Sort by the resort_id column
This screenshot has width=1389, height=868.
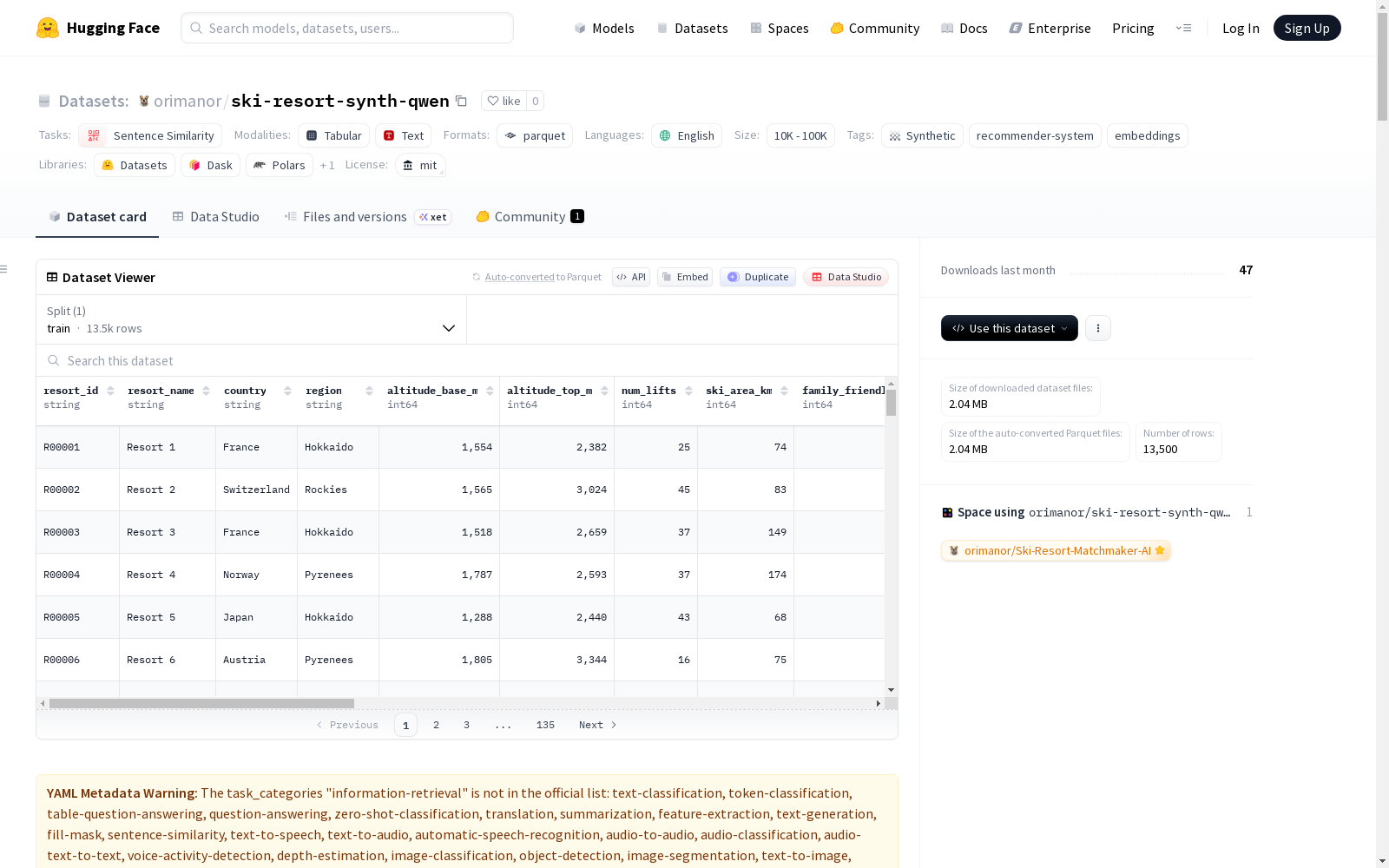(x=110, y=391)
